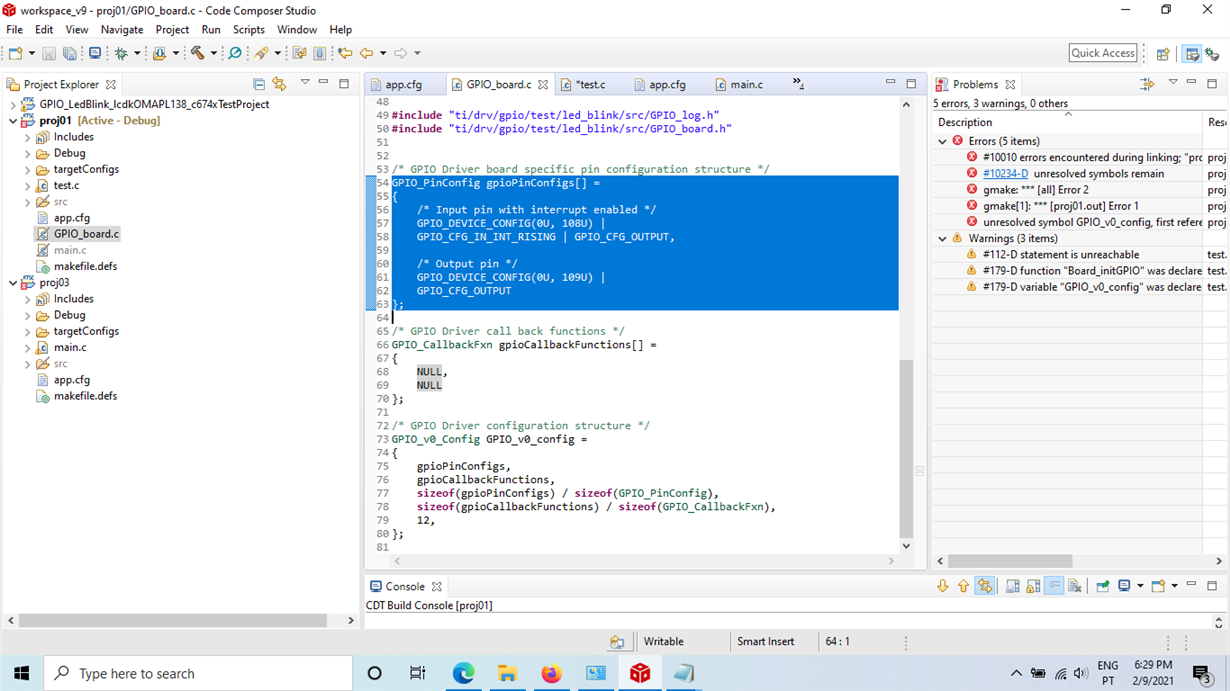Show hidden editor tabs list

(x=798, y=84)
